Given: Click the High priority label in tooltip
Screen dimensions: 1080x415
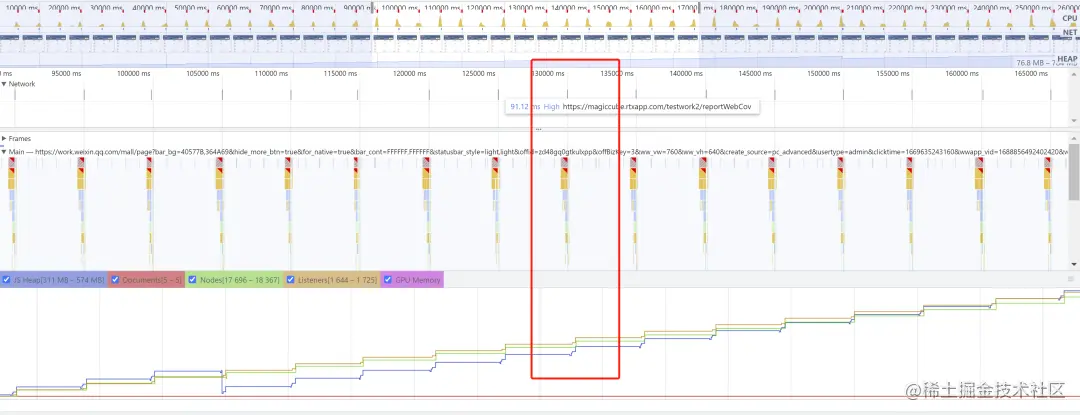Looking at the screenshot, I should coord(552,107).
